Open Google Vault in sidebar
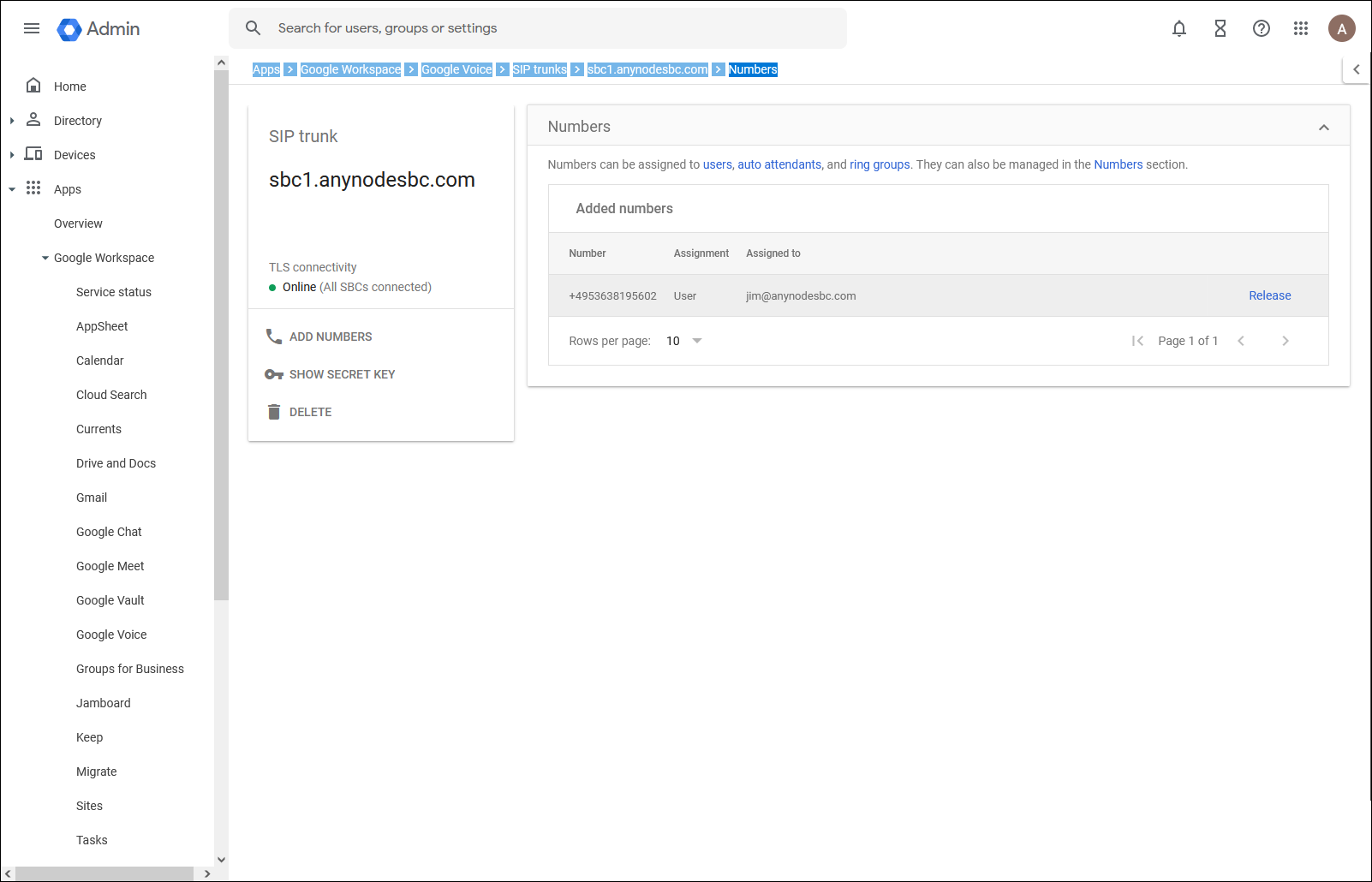The height and width of the screenshot is (882, 1372). pos(110,600)
